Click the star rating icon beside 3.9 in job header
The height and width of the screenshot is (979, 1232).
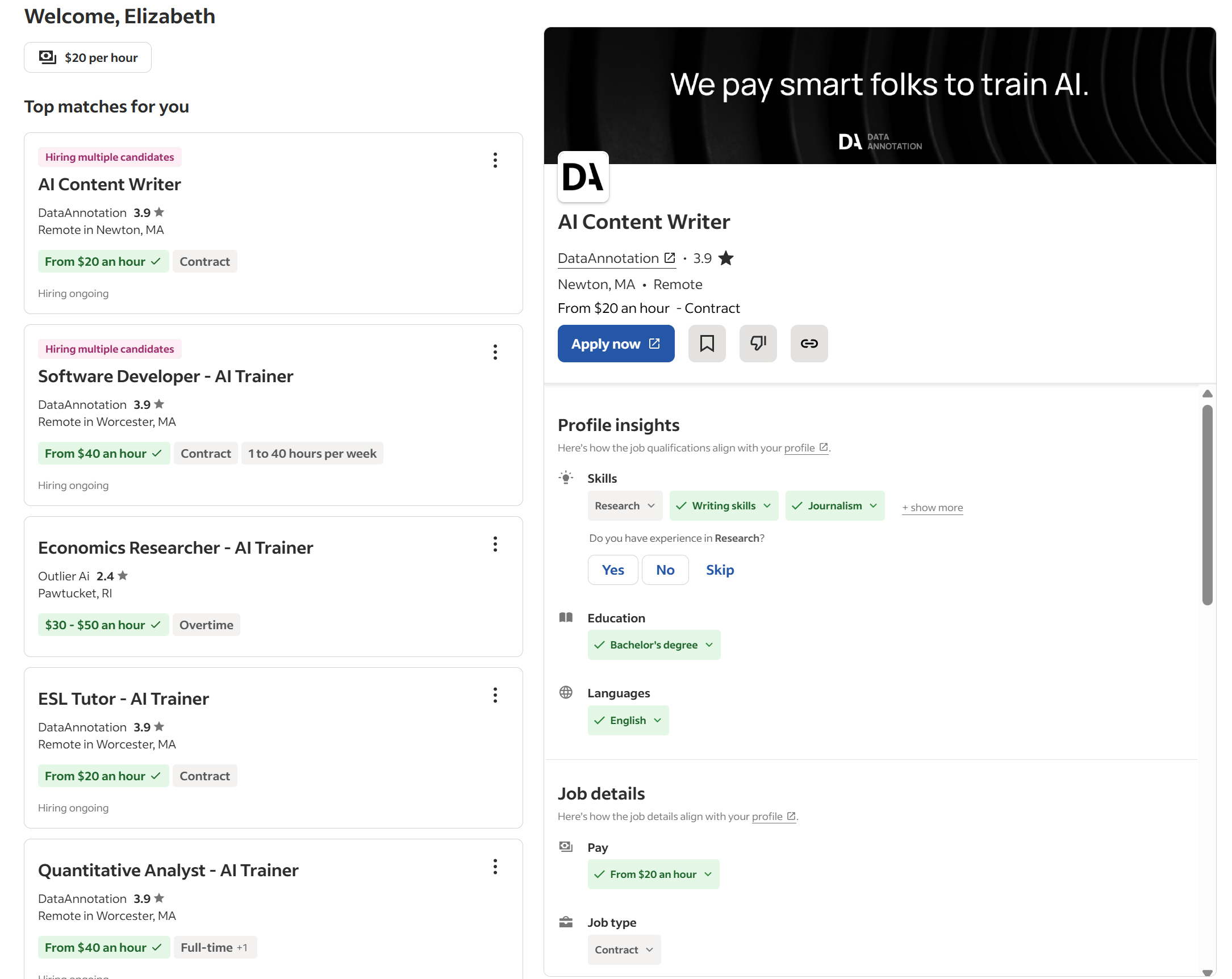click(x=726, y=258)
